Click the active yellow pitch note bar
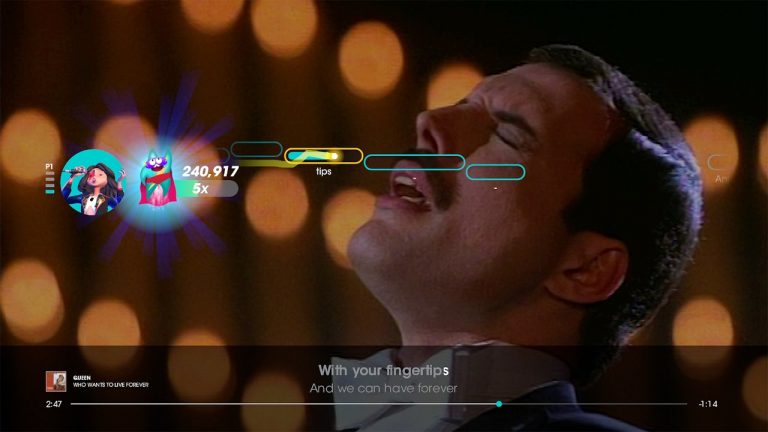The width and height of the screenshot is (768, 432). coord(324,156)
